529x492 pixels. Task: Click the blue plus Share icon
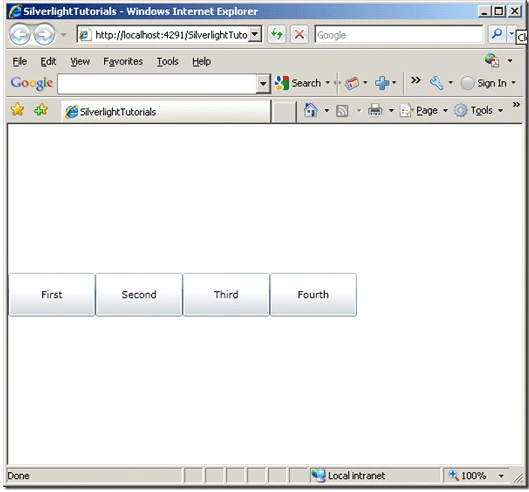click(382, 83)
